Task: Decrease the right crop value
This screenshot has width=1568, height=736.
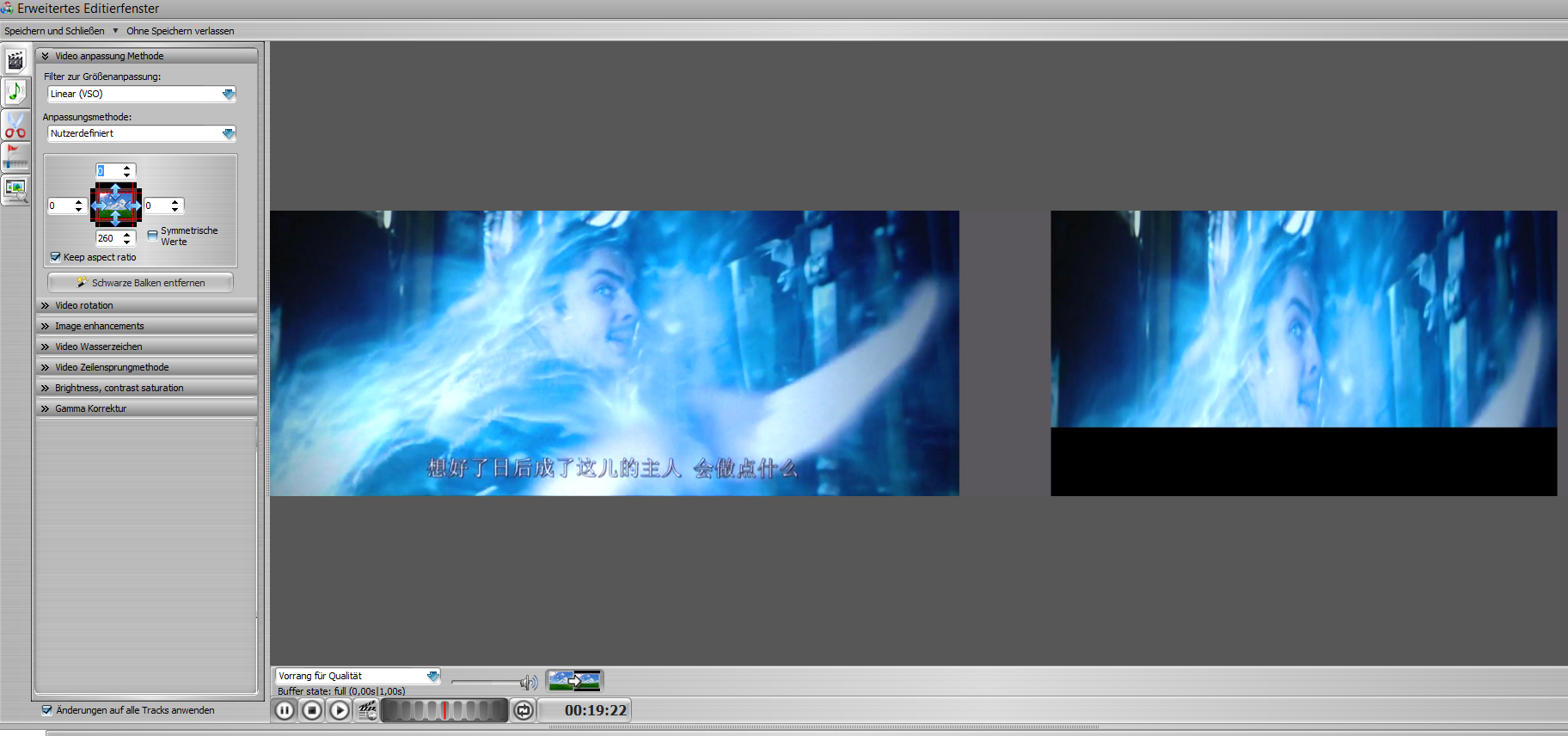Action: pos(175,209)
